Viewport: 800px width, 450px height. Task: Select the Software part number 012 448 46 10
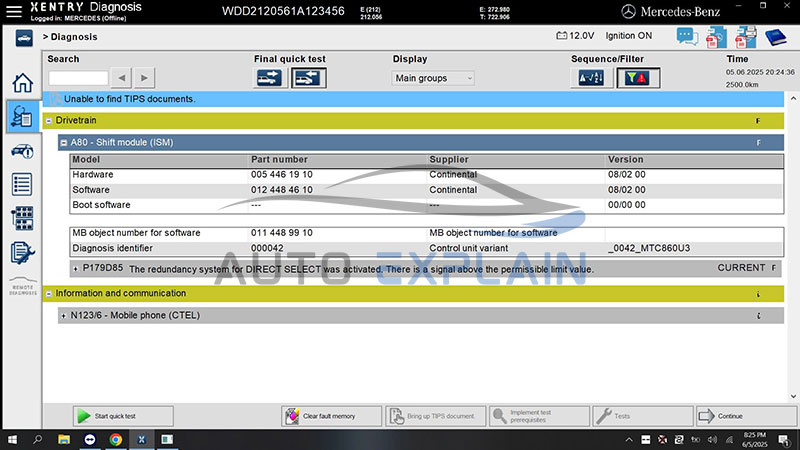point(282,190)
